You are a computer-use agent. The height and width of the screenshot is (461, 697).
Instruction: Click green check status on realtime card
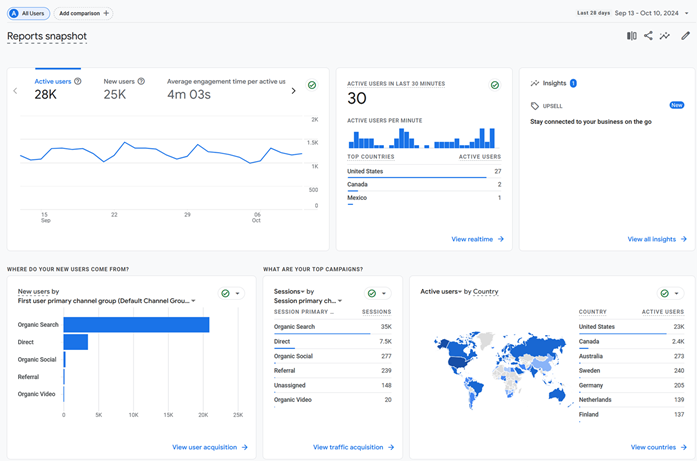(495, 85)
